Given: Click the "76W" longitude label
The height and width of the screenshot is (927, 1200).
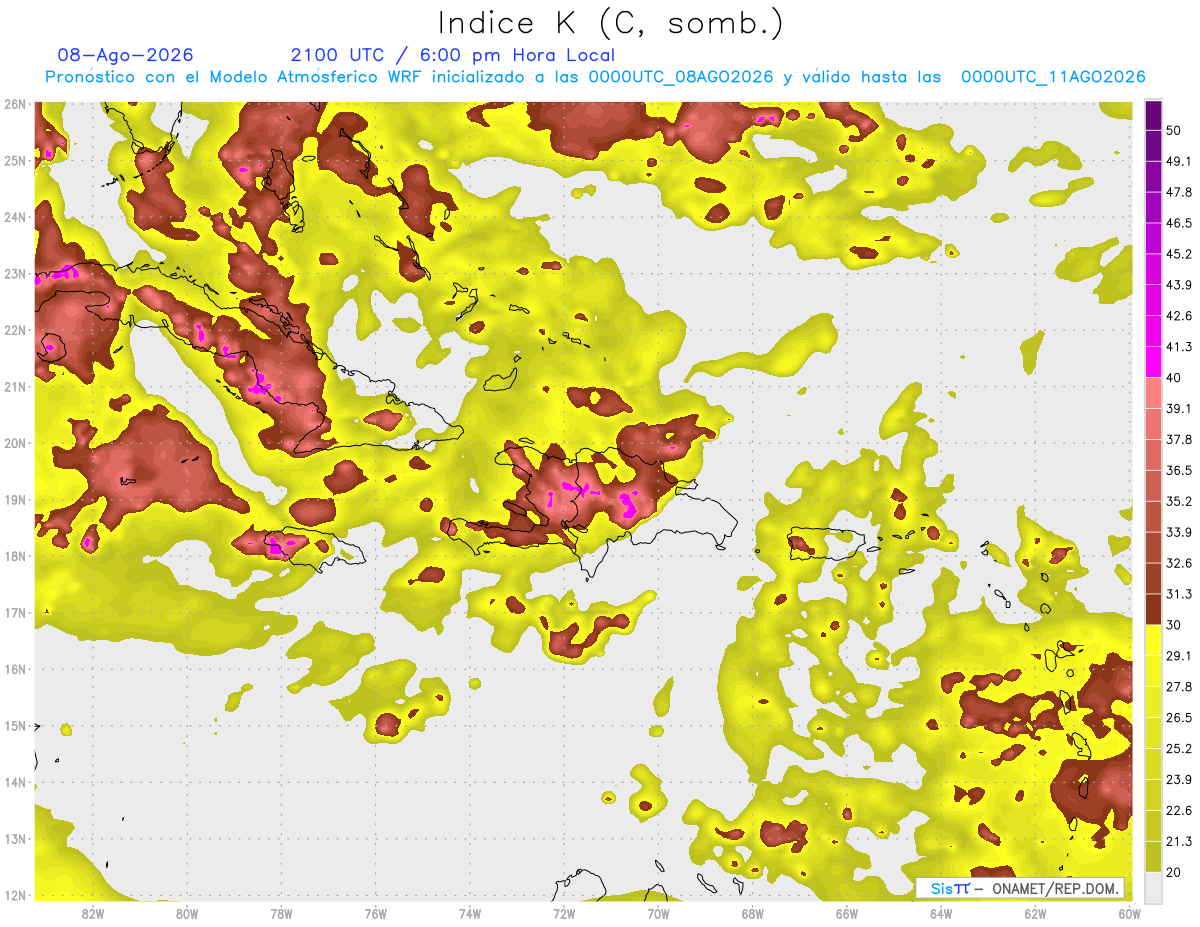Looking at the screenshot, I should pos(375,913).
